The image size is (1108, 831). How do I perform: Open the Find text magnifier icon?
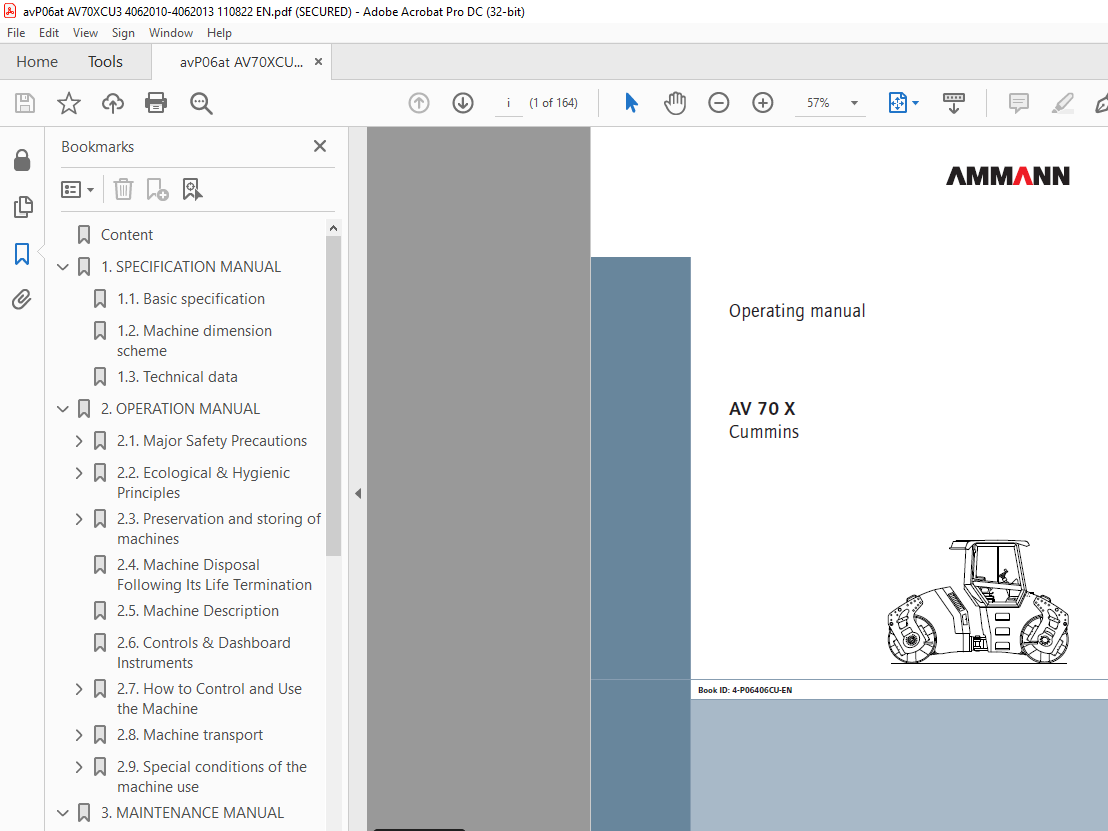[x=201, y=103]
